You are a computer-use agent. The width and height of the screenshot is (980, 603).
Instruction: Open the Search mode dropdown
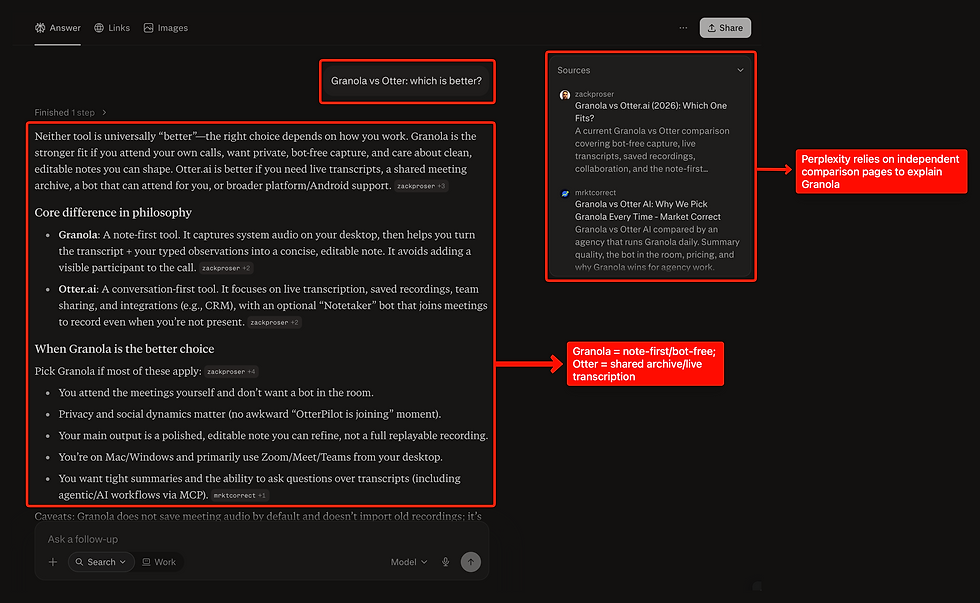101,562
